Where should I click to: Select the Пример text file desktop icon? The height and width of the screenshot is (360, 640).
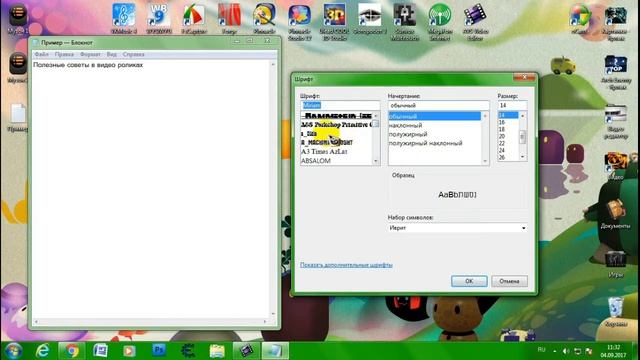coord(18,118)
